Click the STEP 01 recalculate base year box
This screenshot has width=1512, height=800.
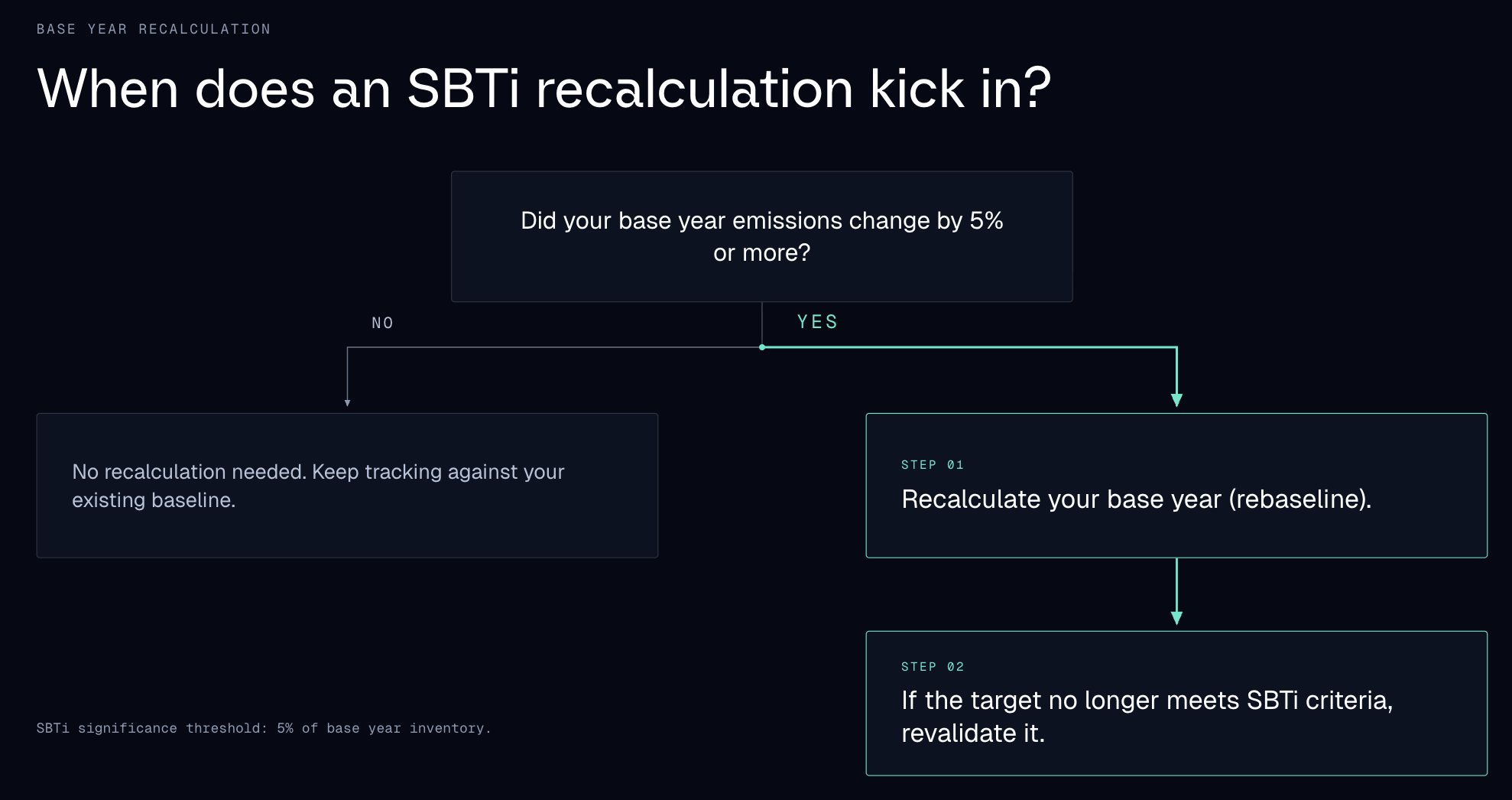pyautogui.click(x=1176, y=486)
